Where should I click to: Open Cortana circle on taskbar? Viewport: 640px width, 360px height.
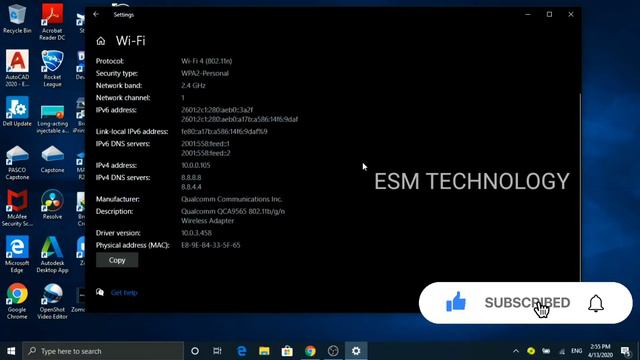click(x=195, y=351)
